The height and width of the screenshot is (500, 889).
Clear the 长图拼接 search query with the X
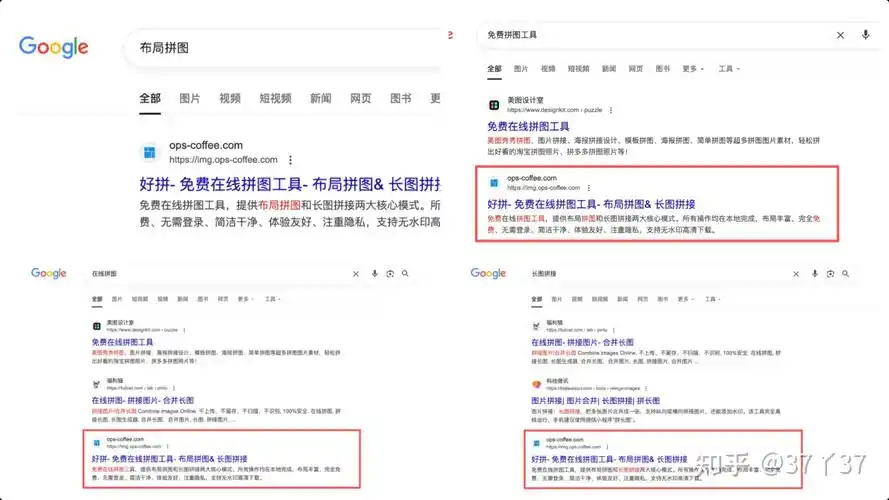(796, 274)
